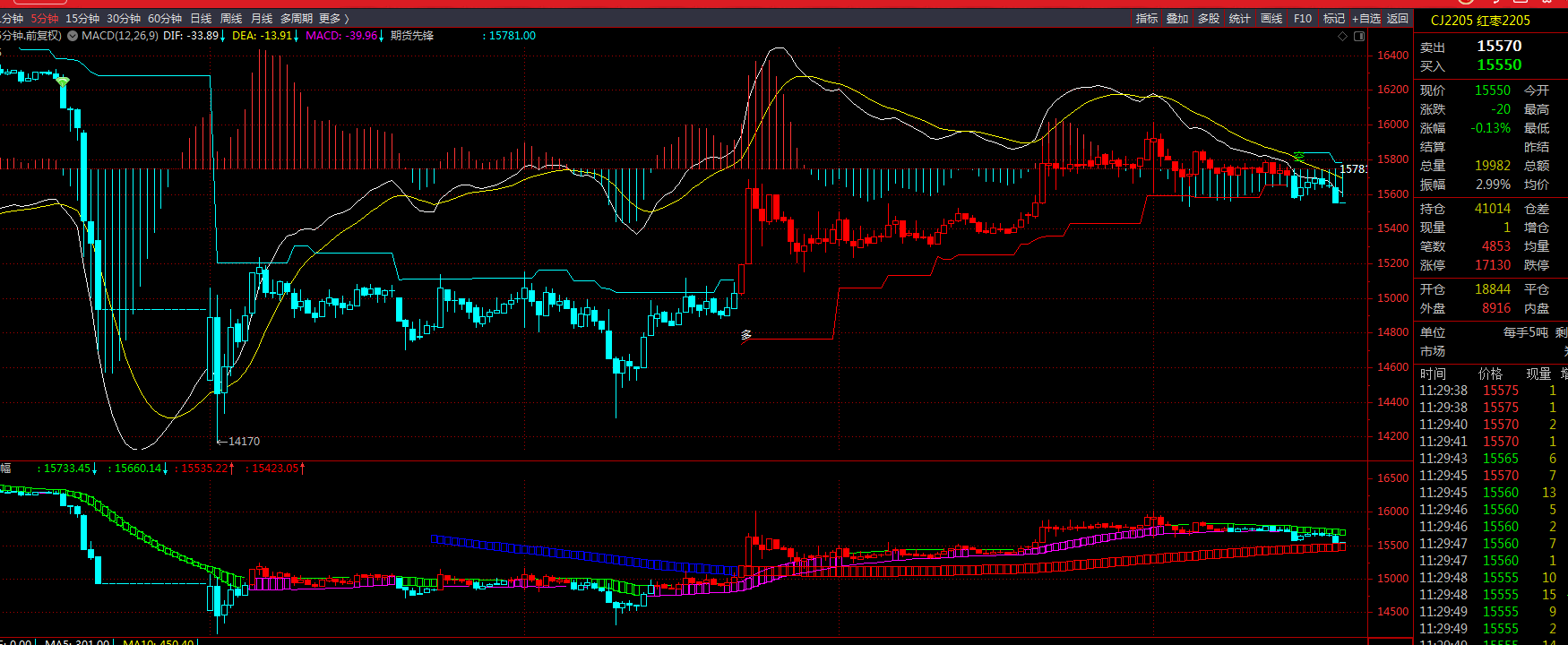Click the 笔数 value 4853
Image resolution: width=1568 pixels, height=645 pixels.
click(1496, 246)
